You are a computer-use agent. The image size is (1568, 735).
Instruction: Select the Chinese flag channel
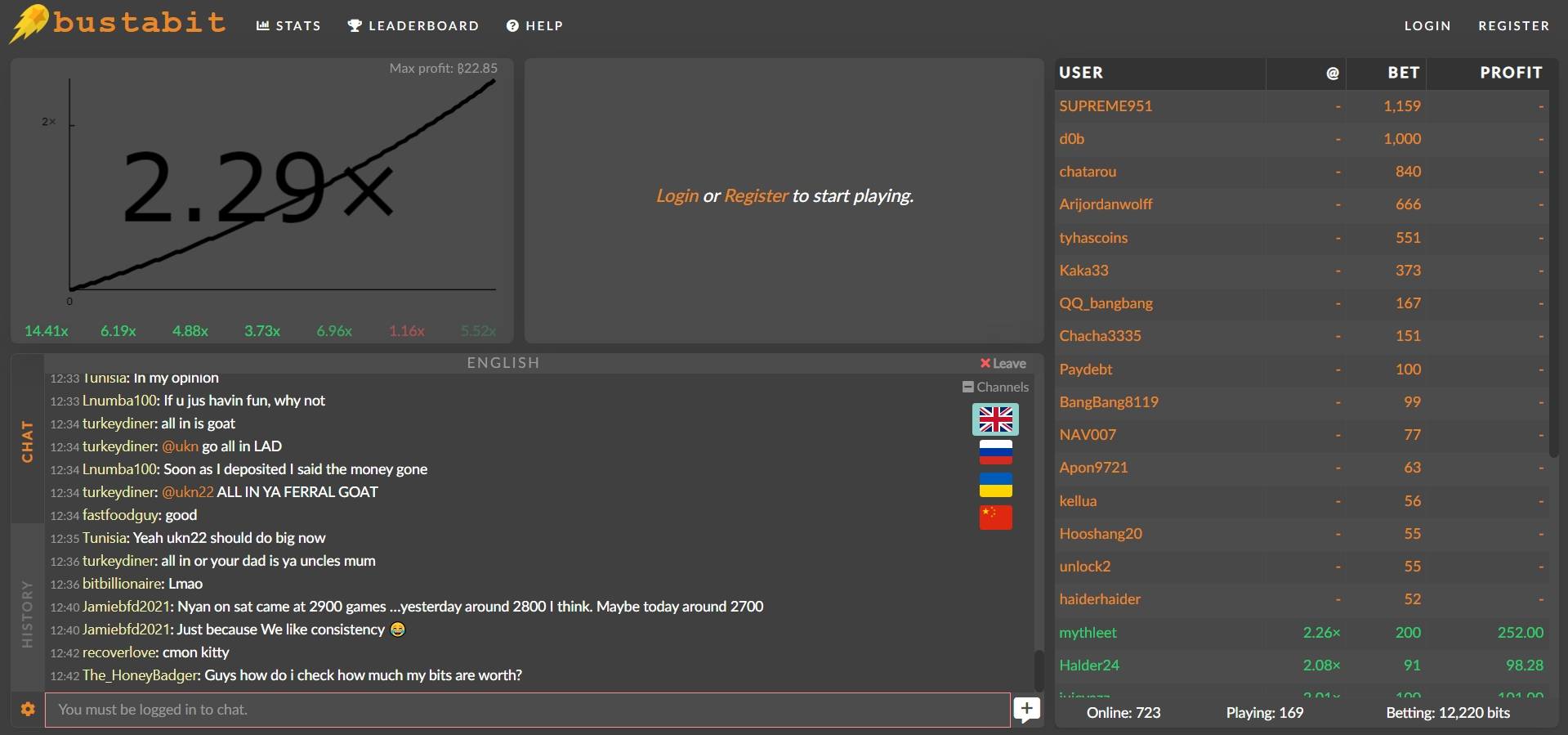pyautogui.click(x=995, y=518)
